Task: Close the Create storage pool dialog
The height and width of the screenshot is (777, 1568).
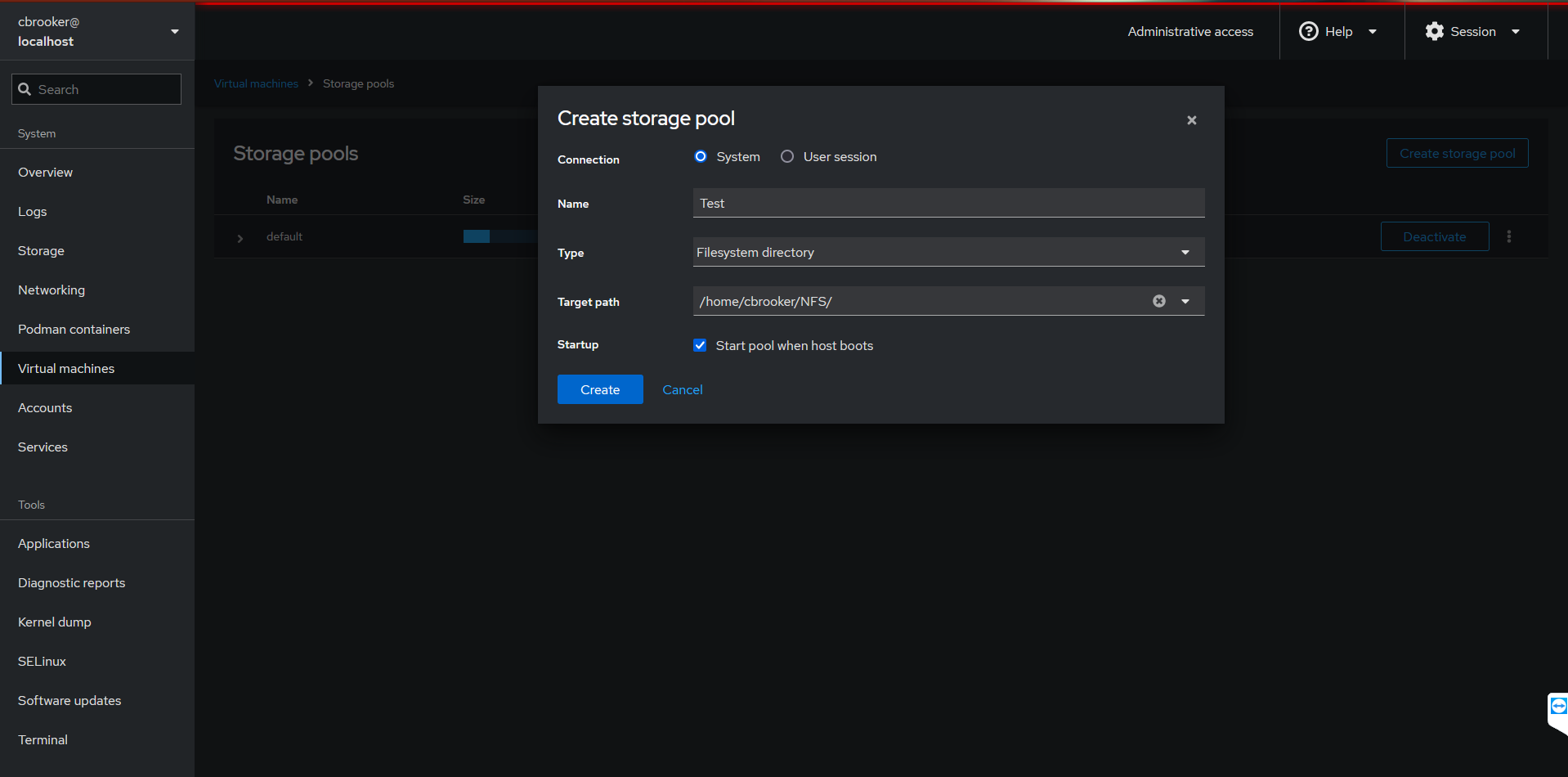Action: click(1191, 120)
